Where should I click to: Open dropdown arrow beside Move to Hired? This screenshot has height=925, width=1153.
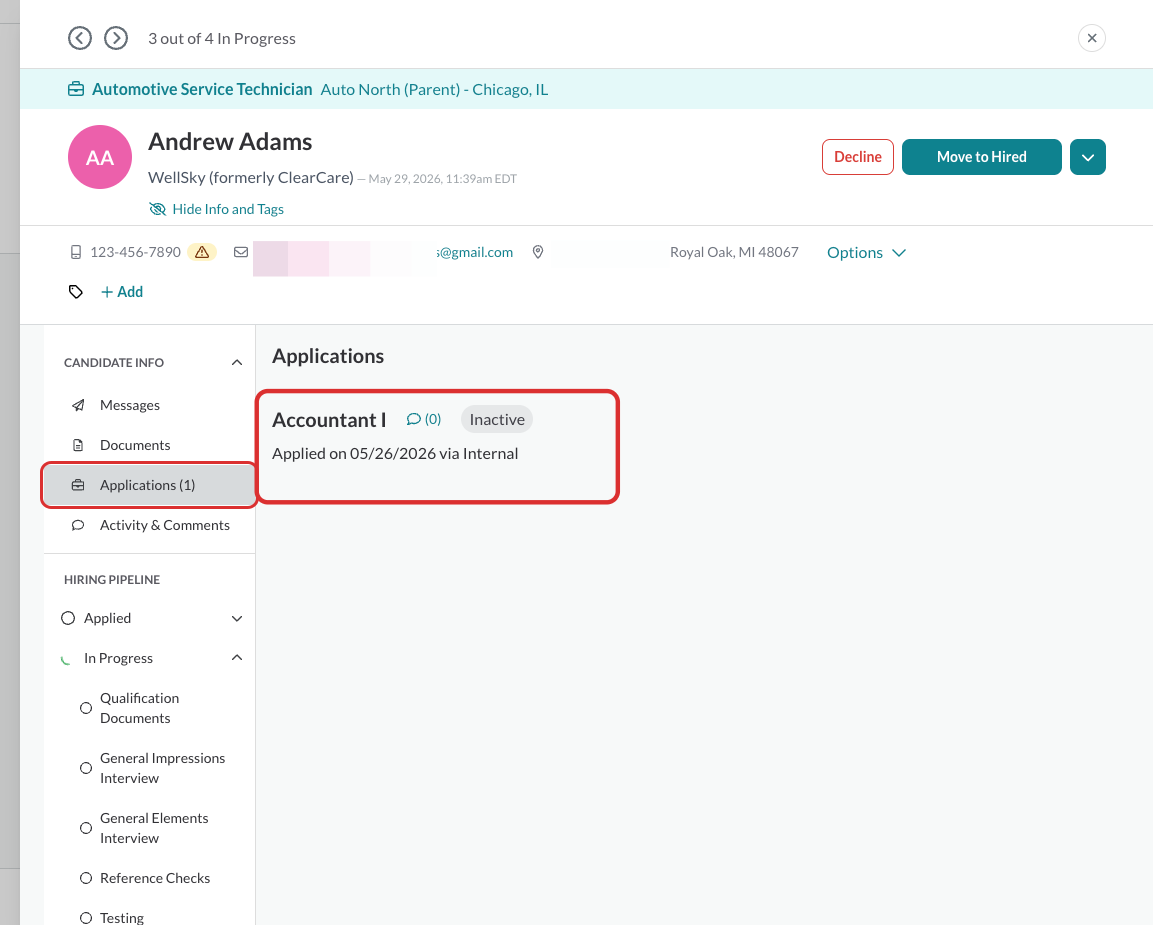click(1088, 157)
